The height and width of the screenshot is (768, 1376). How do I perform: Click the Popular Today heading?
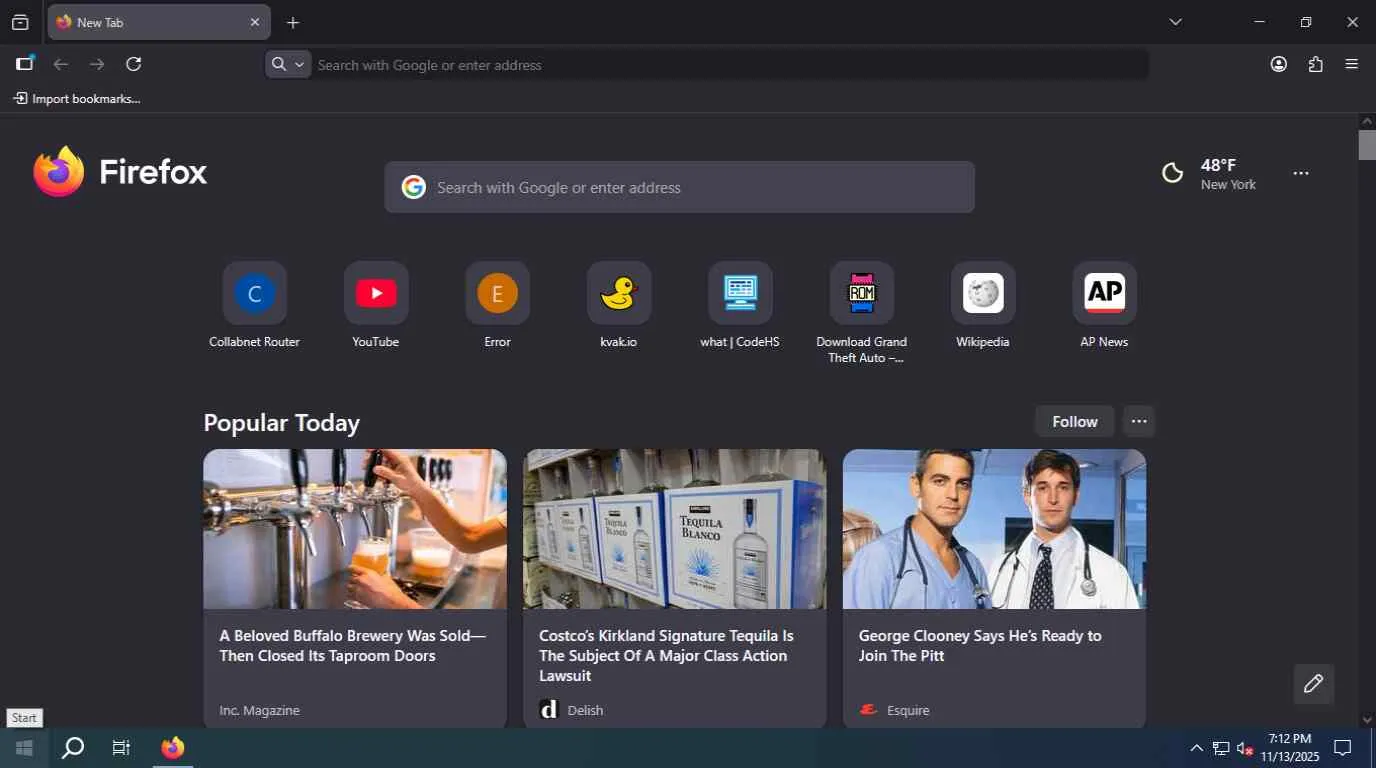[x=282, y=423]
